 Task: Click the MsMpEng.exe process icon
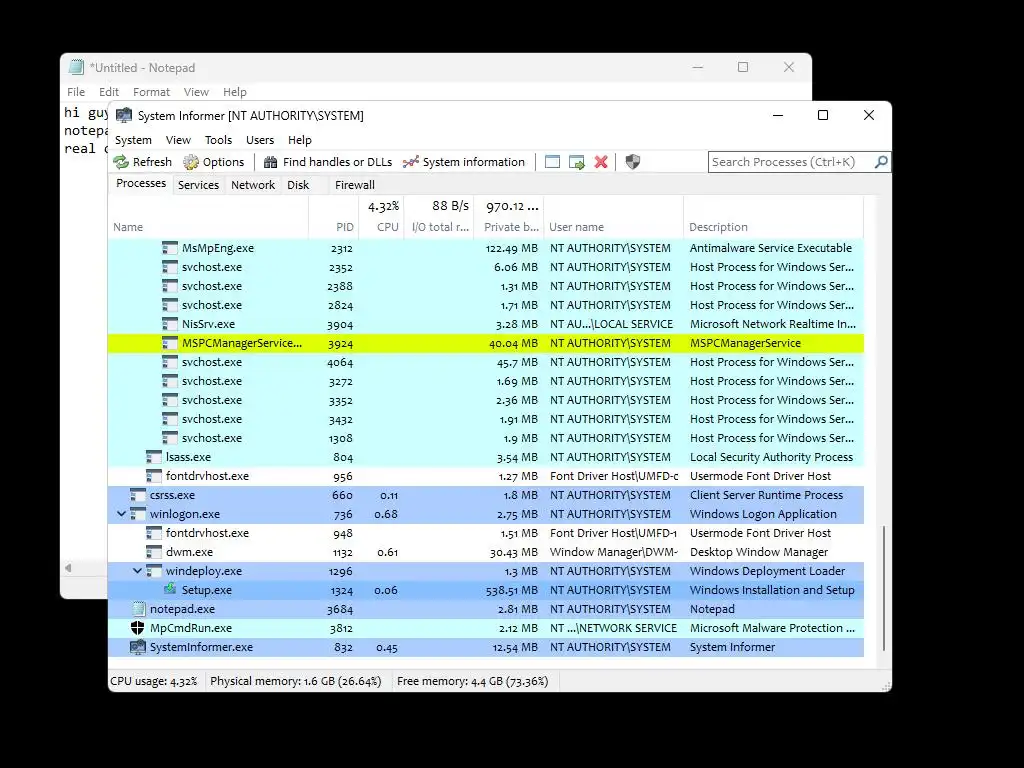click(x=170, y=248)
